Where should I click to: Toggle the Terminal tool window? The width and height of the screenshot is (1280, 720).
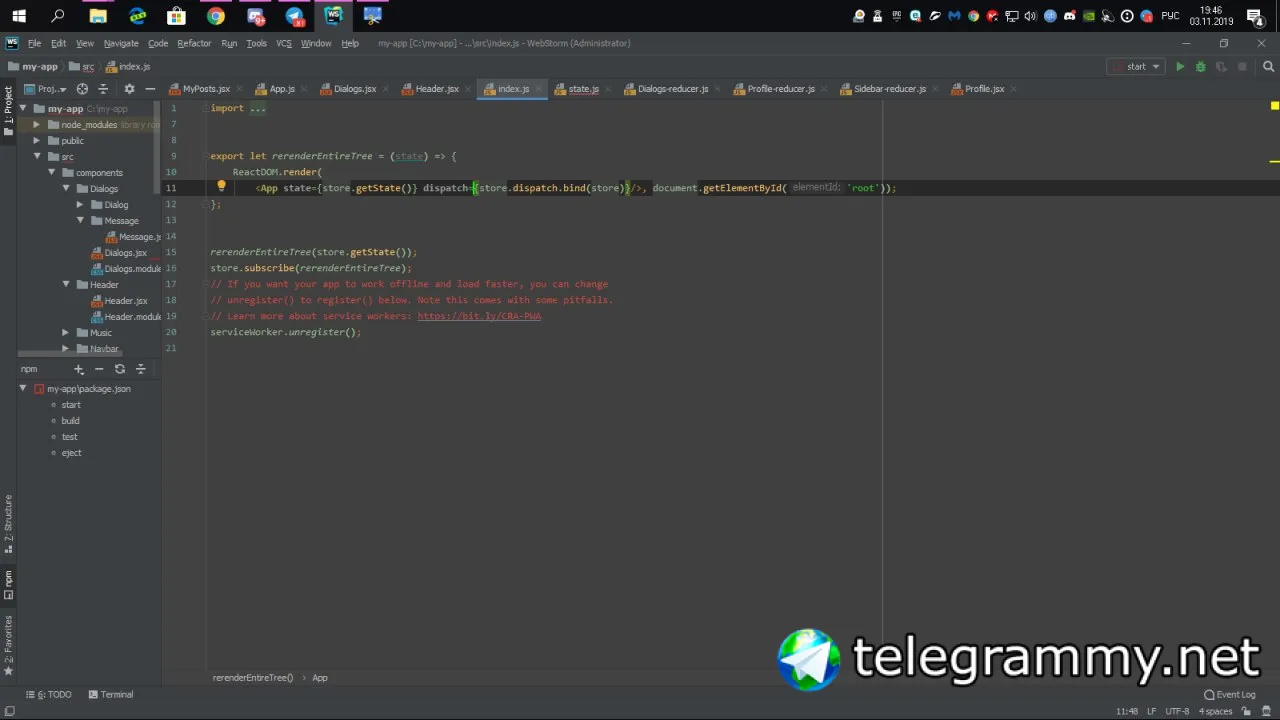point(111,694)
